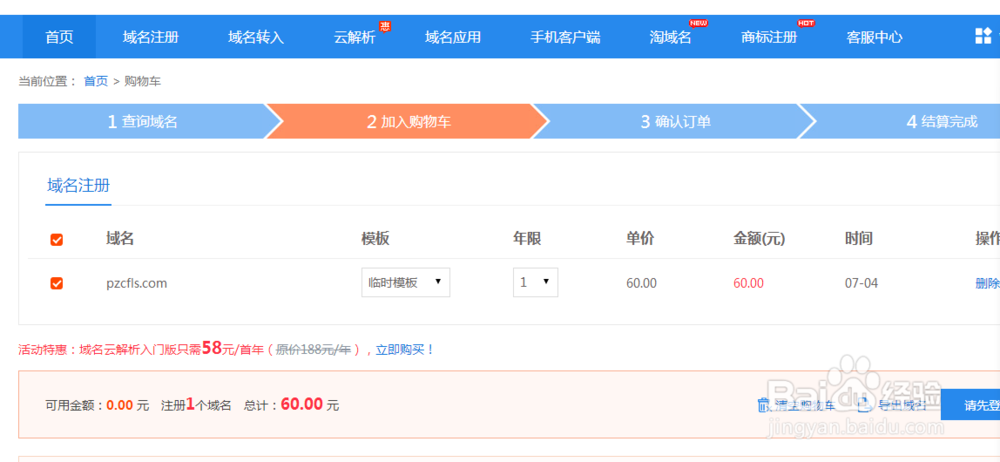The image size is (1000, 462).
Task: Open 域名应用 navigation item
Action: [x=453, y=37]
